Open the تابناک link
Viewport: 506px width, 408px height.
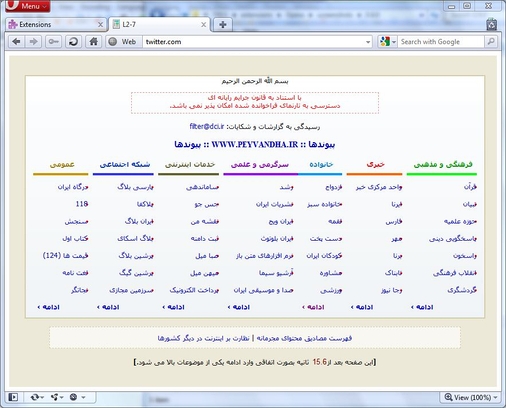(x=393, y=273)
